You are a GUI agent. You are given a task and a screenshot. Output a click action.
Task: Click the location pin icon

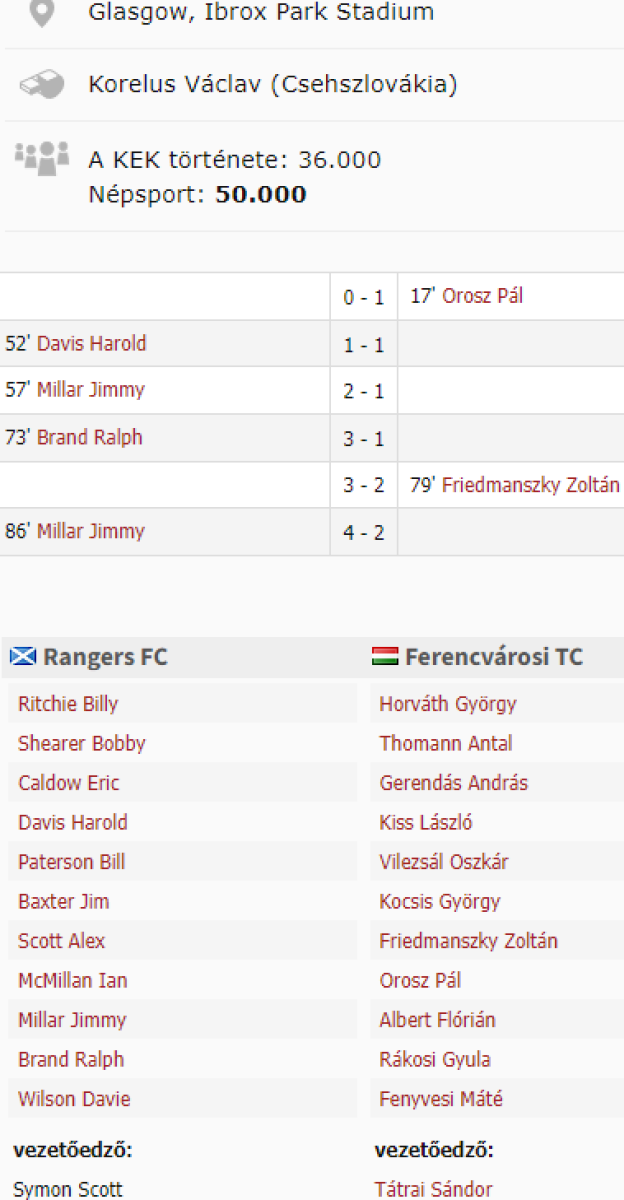click(x=41, y=13)
